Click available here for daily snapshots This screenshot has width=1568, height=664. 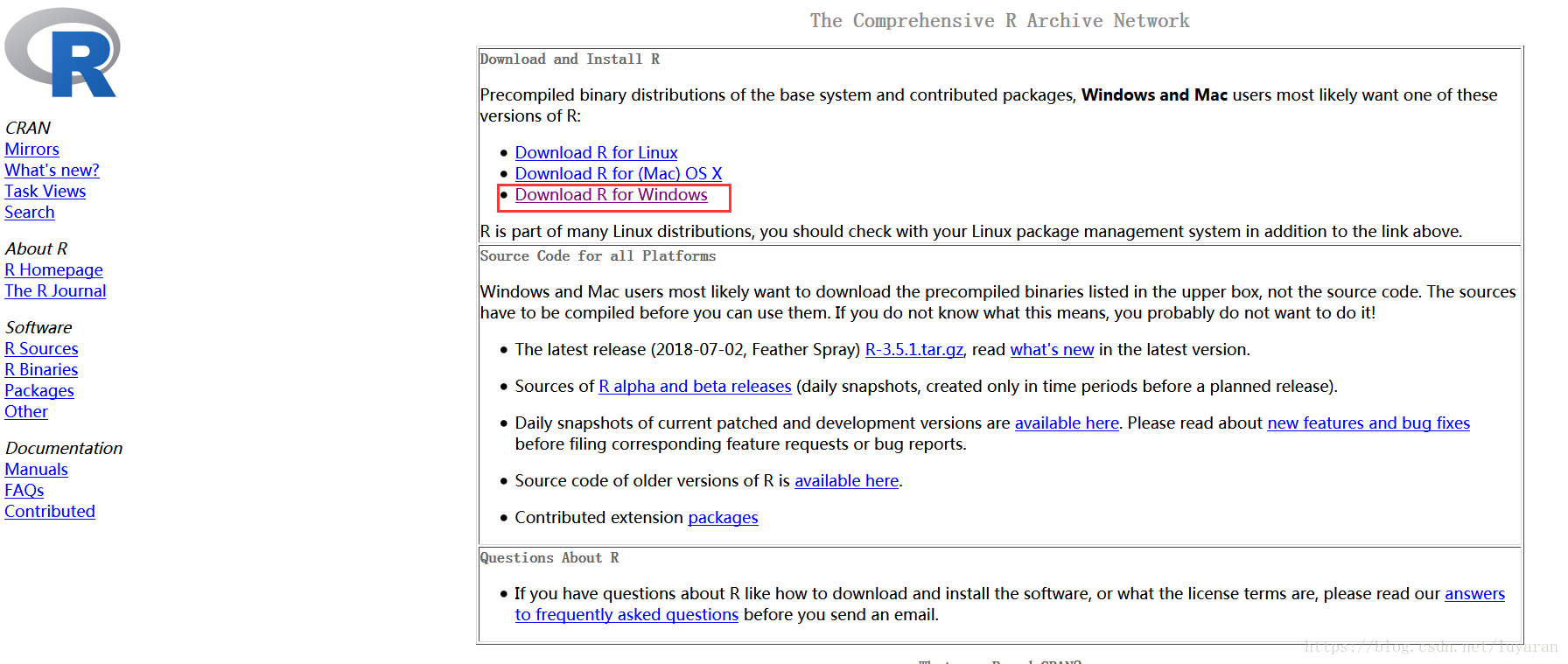[x=1067, y=423]
